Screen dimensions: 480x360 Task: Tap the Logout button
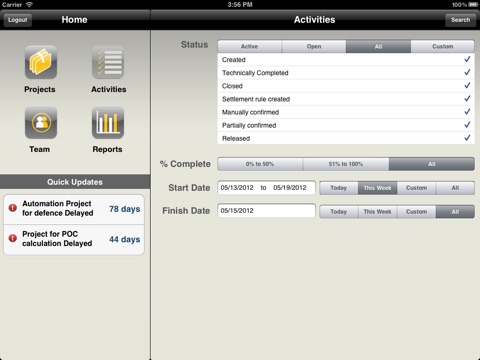click(x=18, y=20)
